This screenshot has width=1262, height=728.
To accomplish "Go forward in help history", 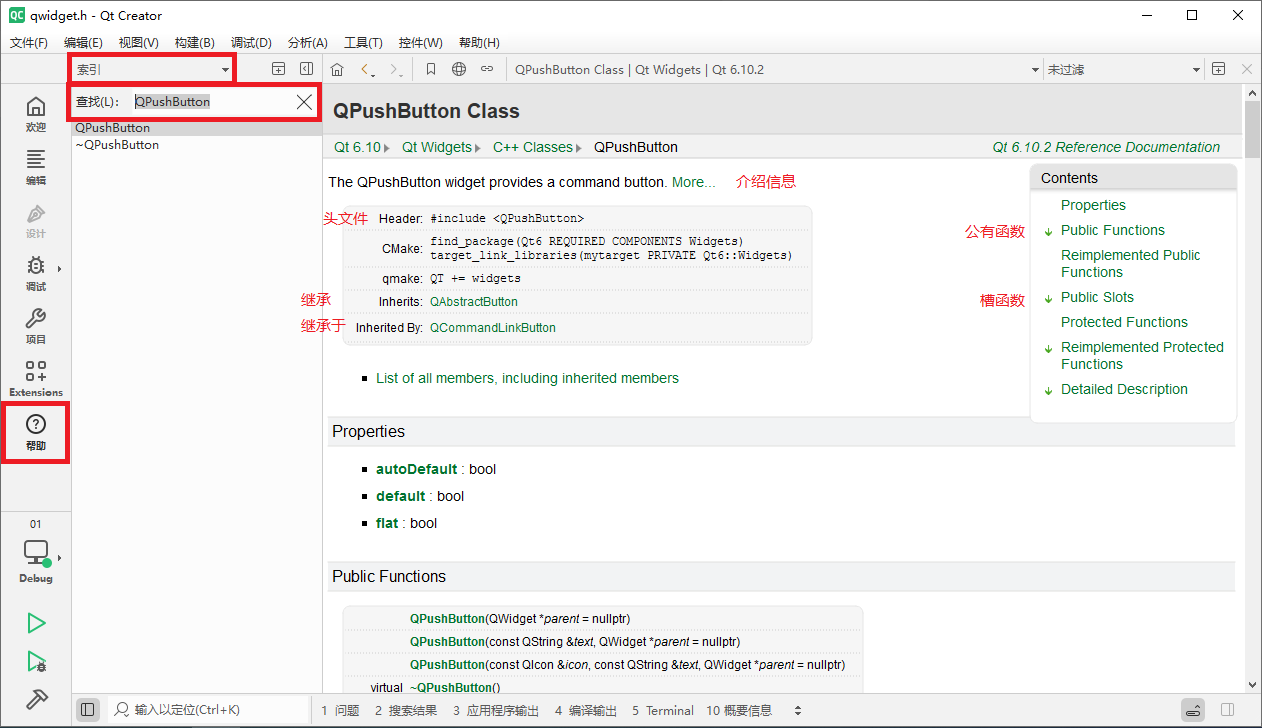I will 397,69.
